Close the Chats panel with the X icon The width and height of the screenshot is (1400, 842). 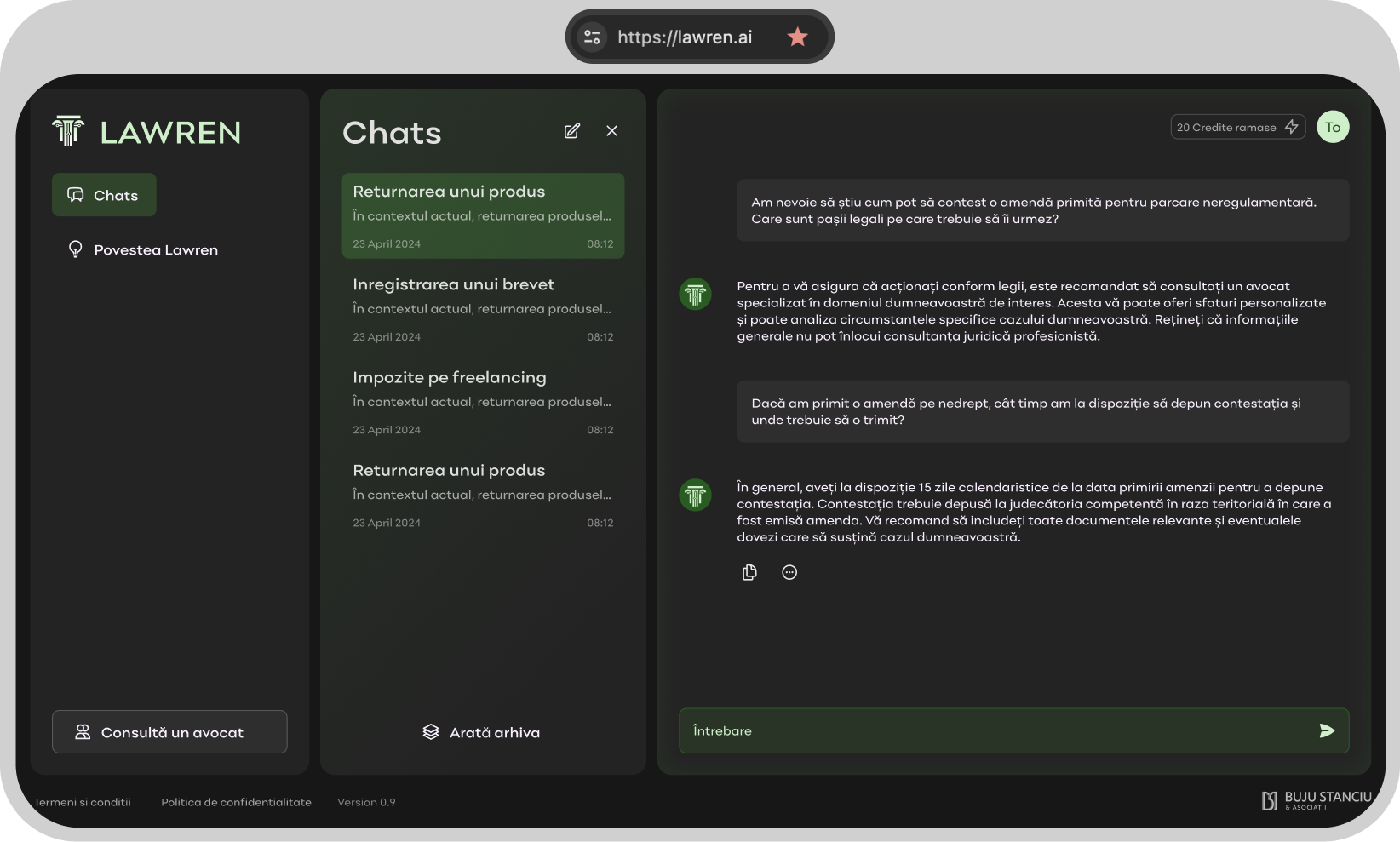click(x=611, y=130)
